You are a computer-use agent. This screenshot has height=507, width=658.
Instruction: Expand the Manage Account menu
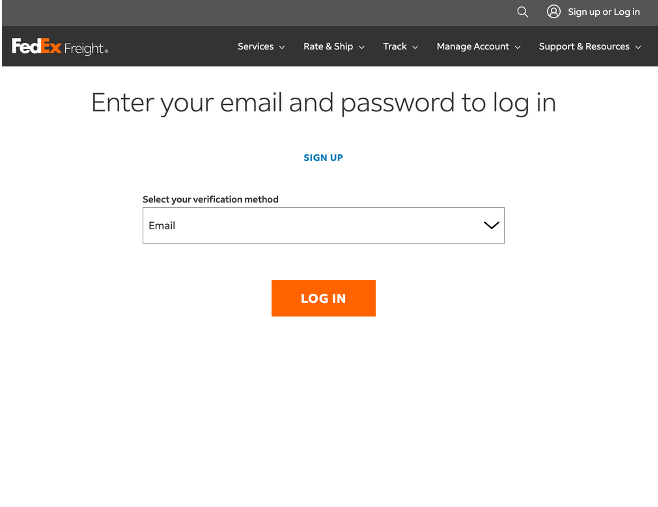pyautogui.click(x=478, y=47)
